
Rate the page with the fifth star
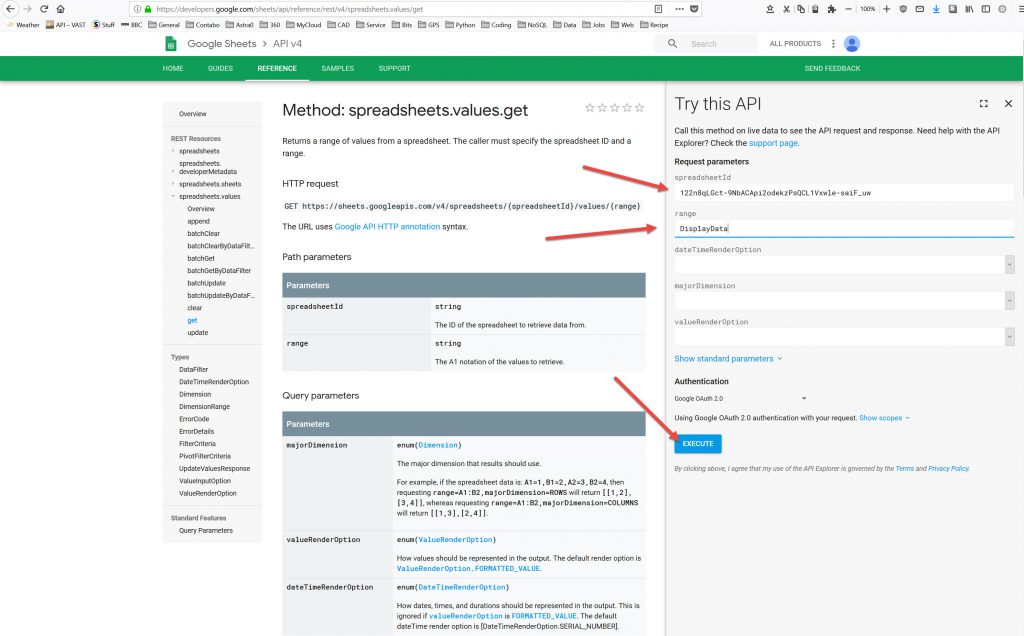(640, 108)
